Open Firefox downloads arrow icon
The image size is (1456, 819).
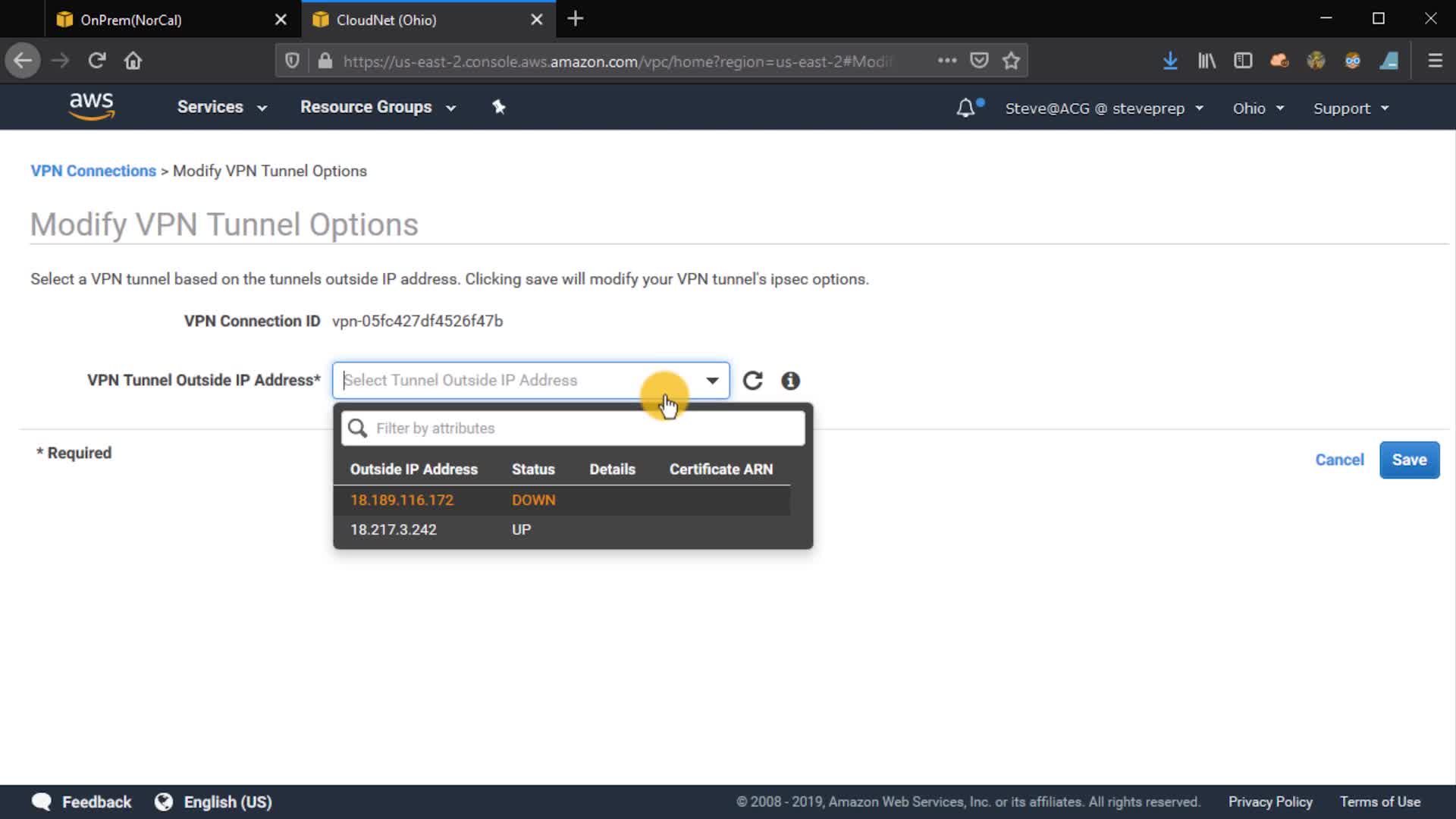click(1170, 61)
